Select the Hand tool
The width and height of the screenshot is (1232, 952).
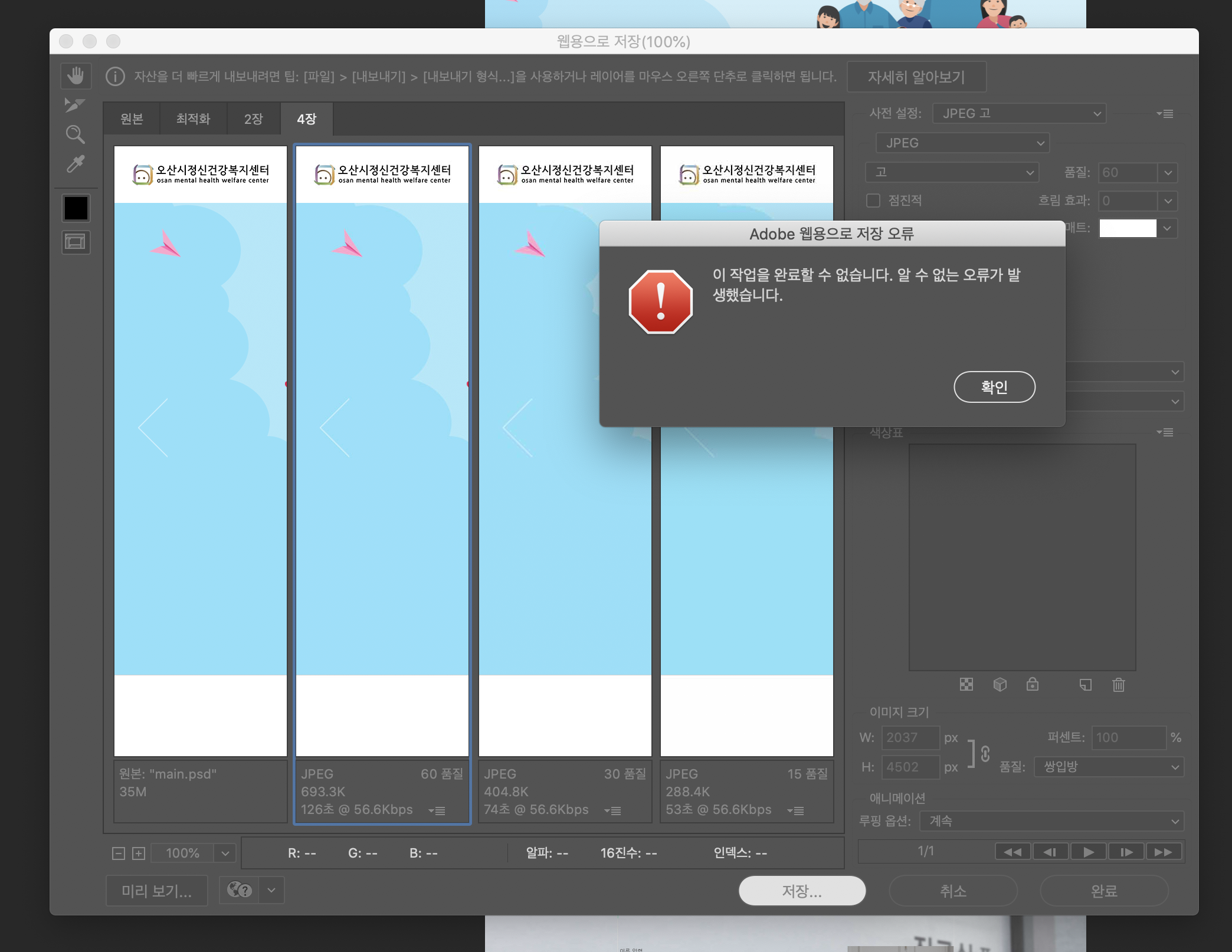[76, 76]
